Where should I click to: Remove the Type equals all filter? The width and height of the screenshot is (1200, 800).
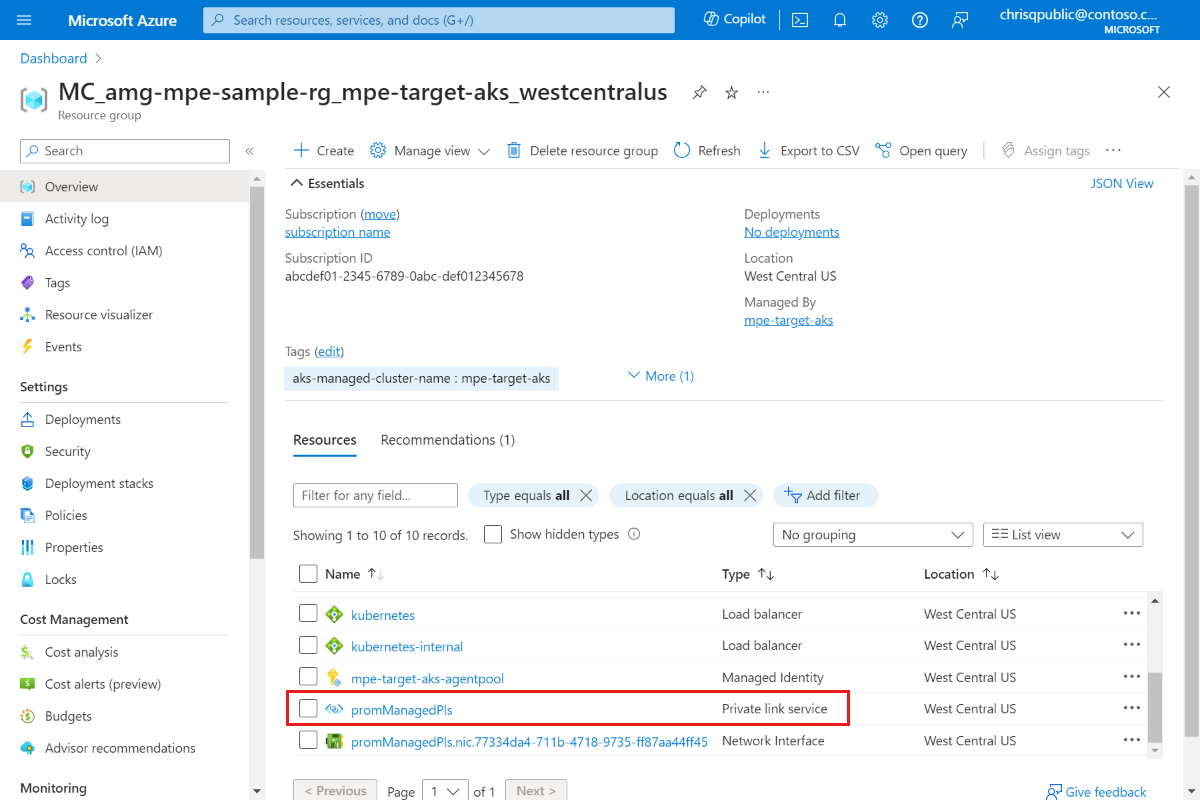pyautogui.click(x=587, y=496)
